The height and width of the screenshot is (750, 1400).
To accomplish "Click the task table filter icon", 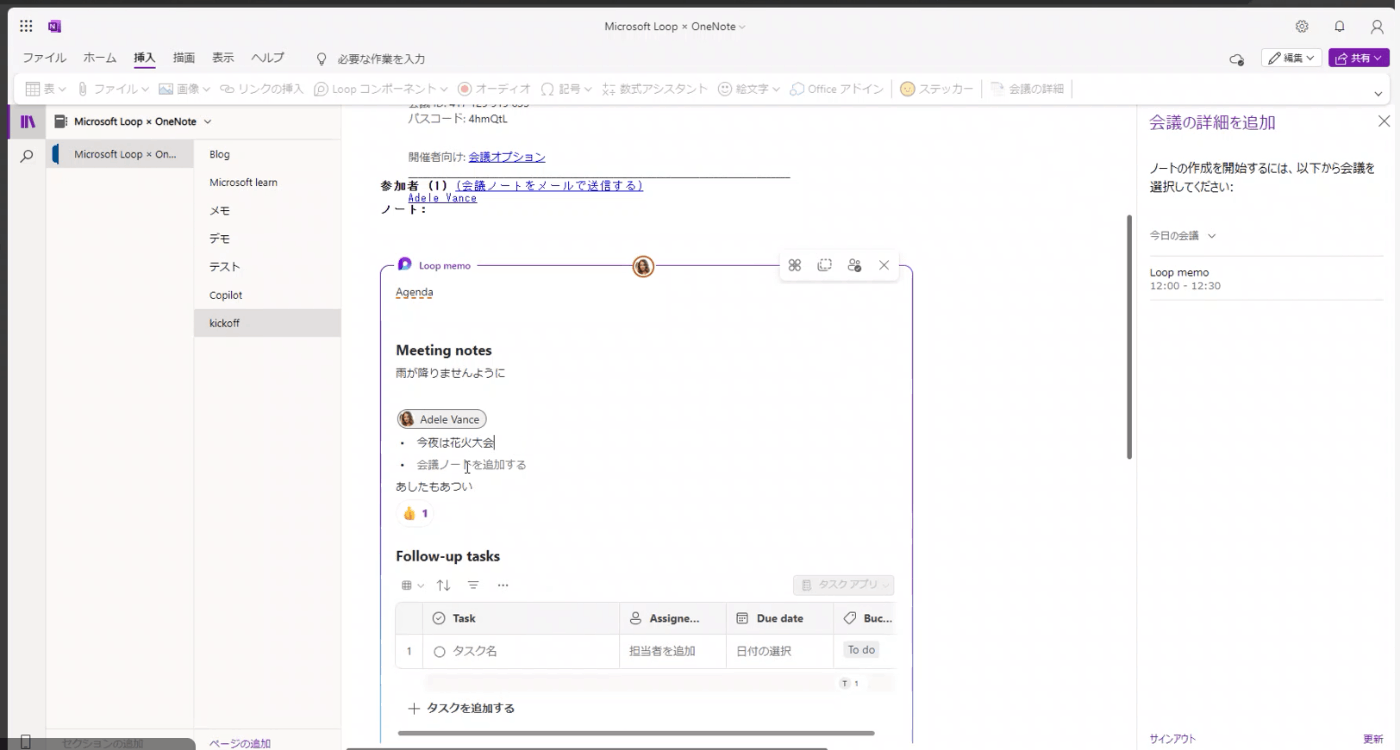I will pos(473,585).
